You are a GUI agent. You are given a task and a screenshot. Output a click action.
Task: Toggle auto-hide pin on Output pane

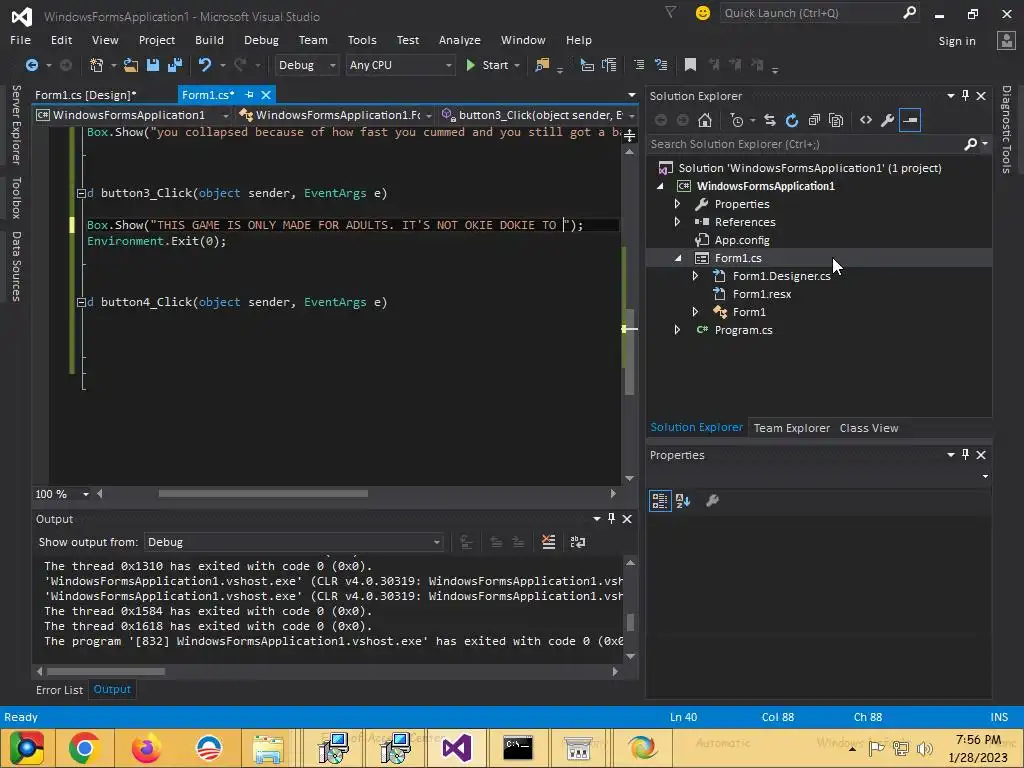611,519
